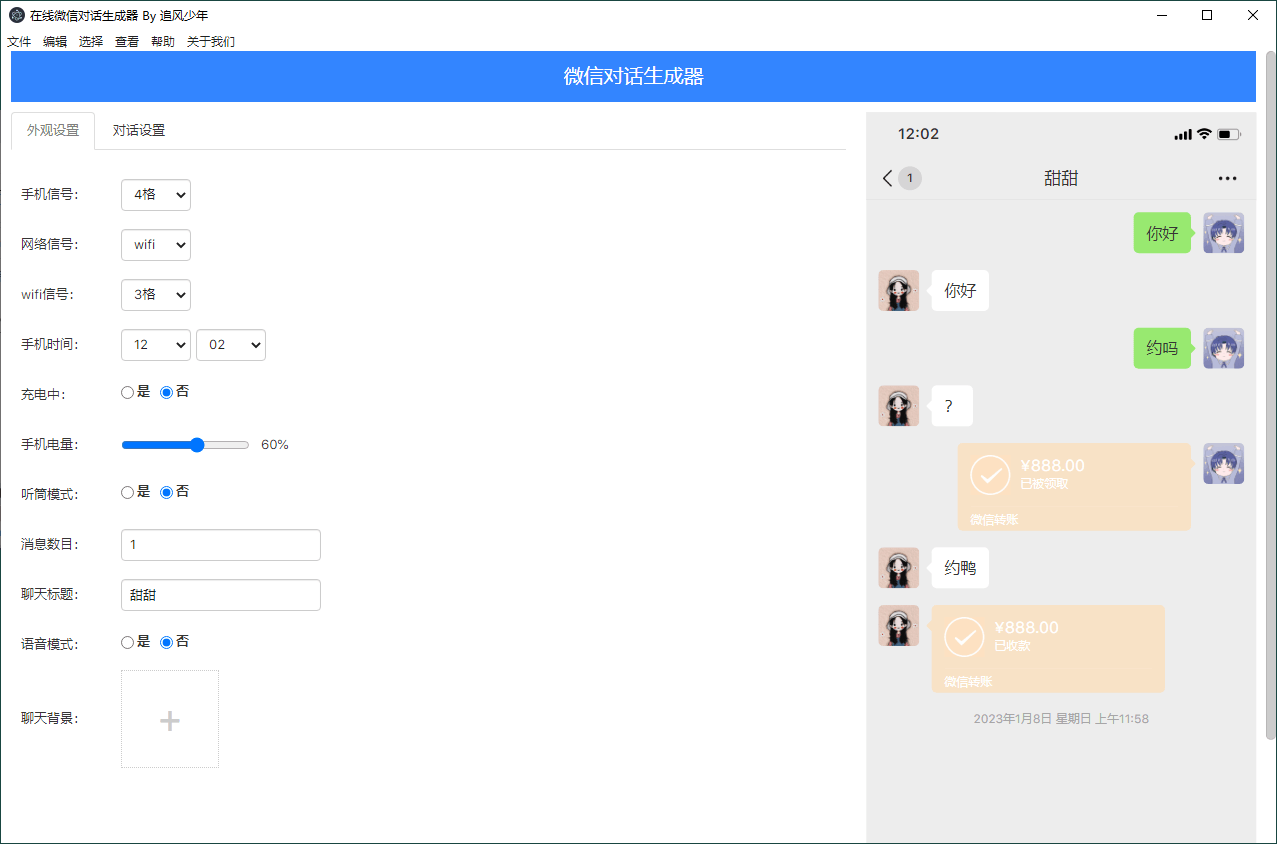Select 是 for 听筒模式 option
1277x844 pixels.
point(128,492)
